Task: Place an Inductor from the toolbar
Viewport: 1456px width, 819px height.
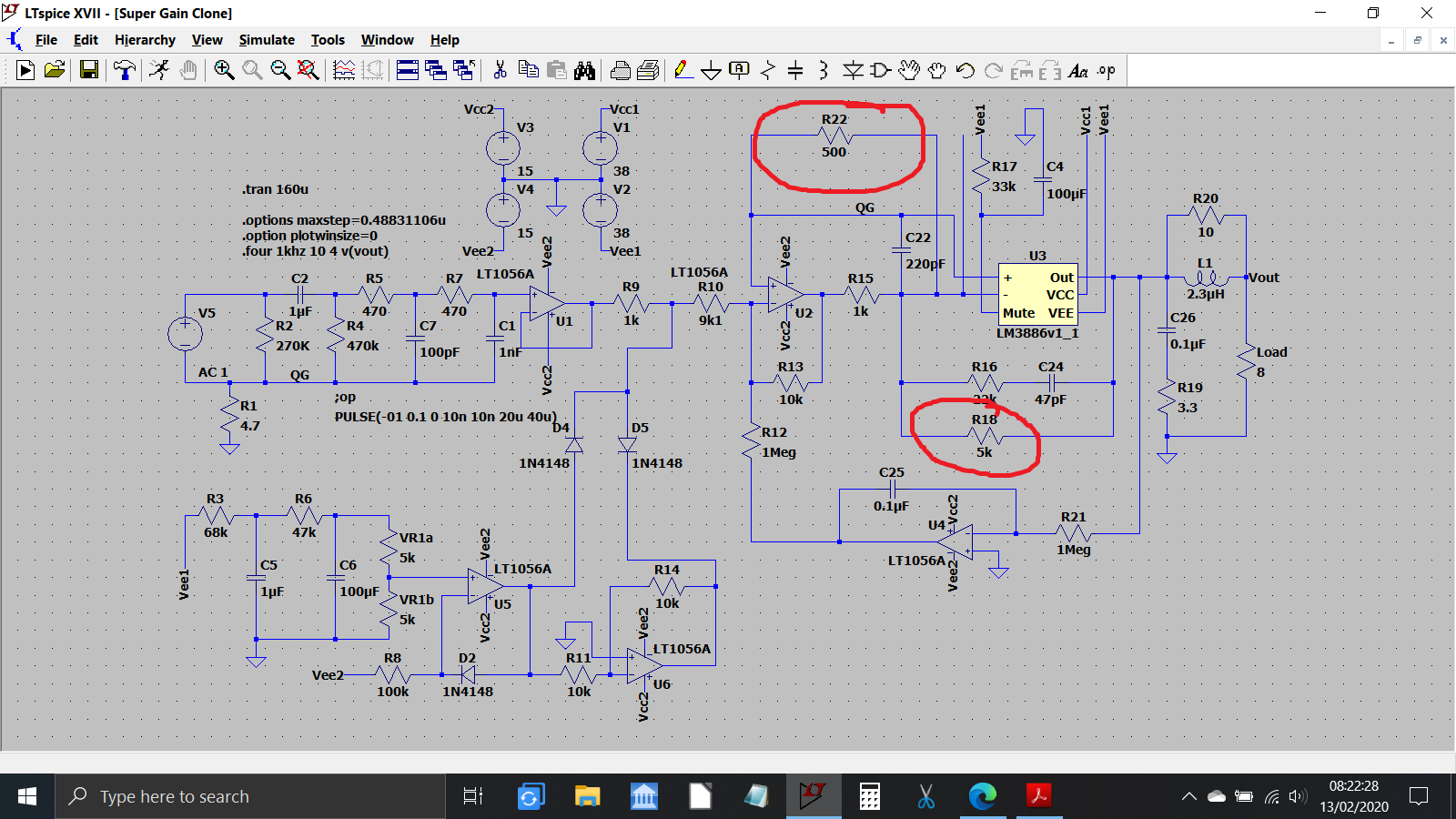Action: pyautogui.click(x=824, y=70)
